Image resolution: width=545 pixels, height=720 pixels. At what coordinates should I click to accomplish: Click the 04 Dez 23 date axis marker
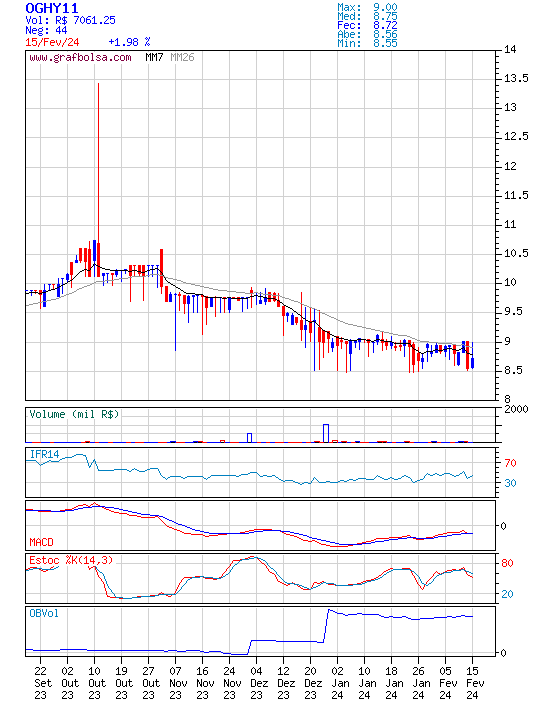click(x=256, y=683)
